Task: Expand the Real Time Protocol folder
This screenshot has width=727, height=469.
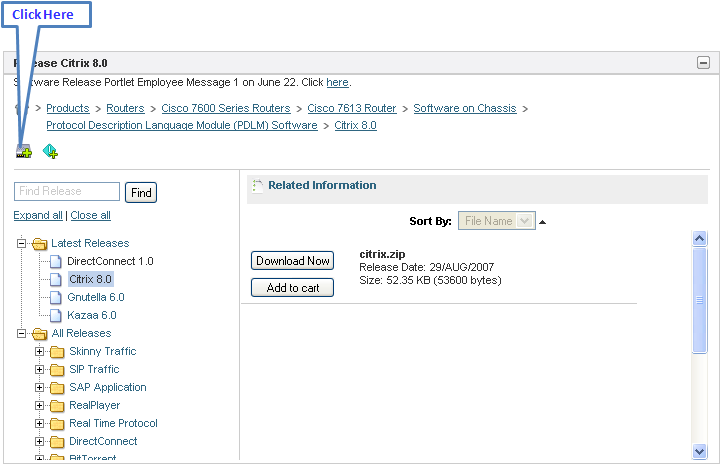Action: [39, 424]
